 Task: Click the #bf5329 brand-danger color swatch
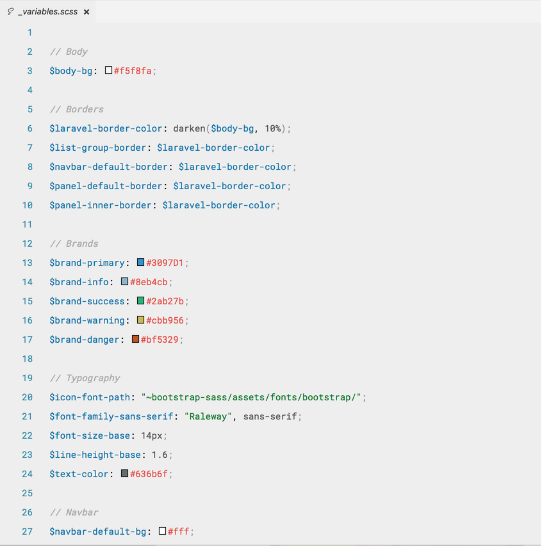135,339
